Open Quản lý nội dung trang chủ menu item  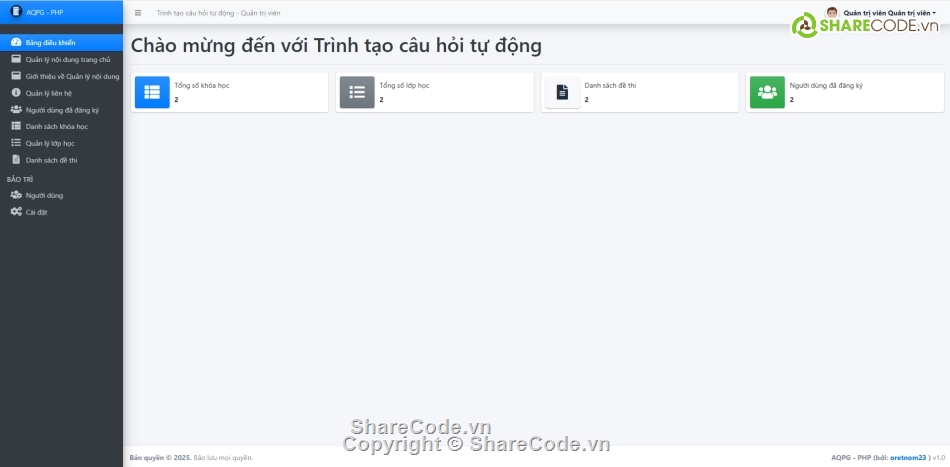click(x=61, y=59)
